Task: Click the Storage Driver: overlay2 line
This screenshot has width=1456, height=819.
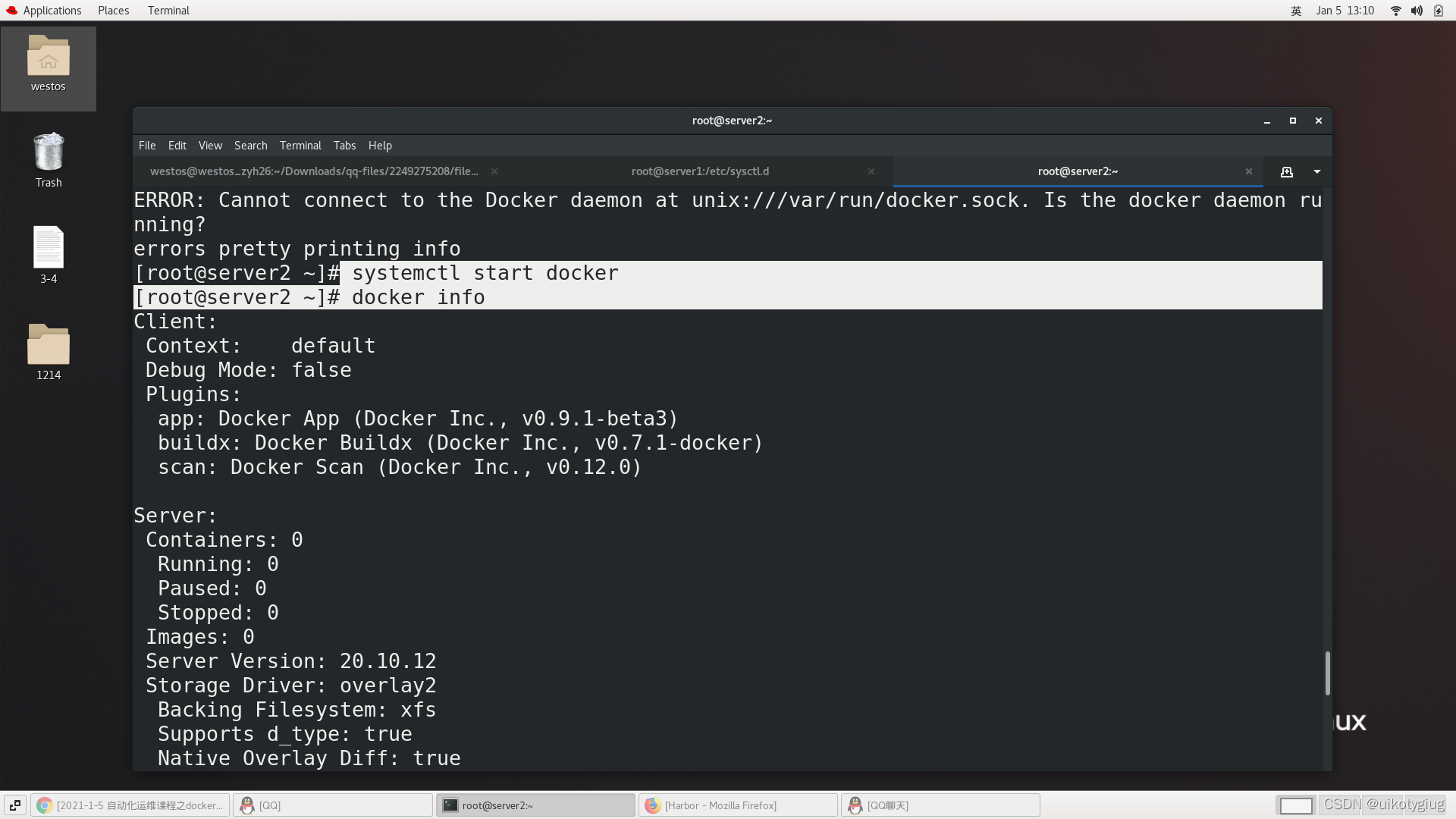Action: 291,686
